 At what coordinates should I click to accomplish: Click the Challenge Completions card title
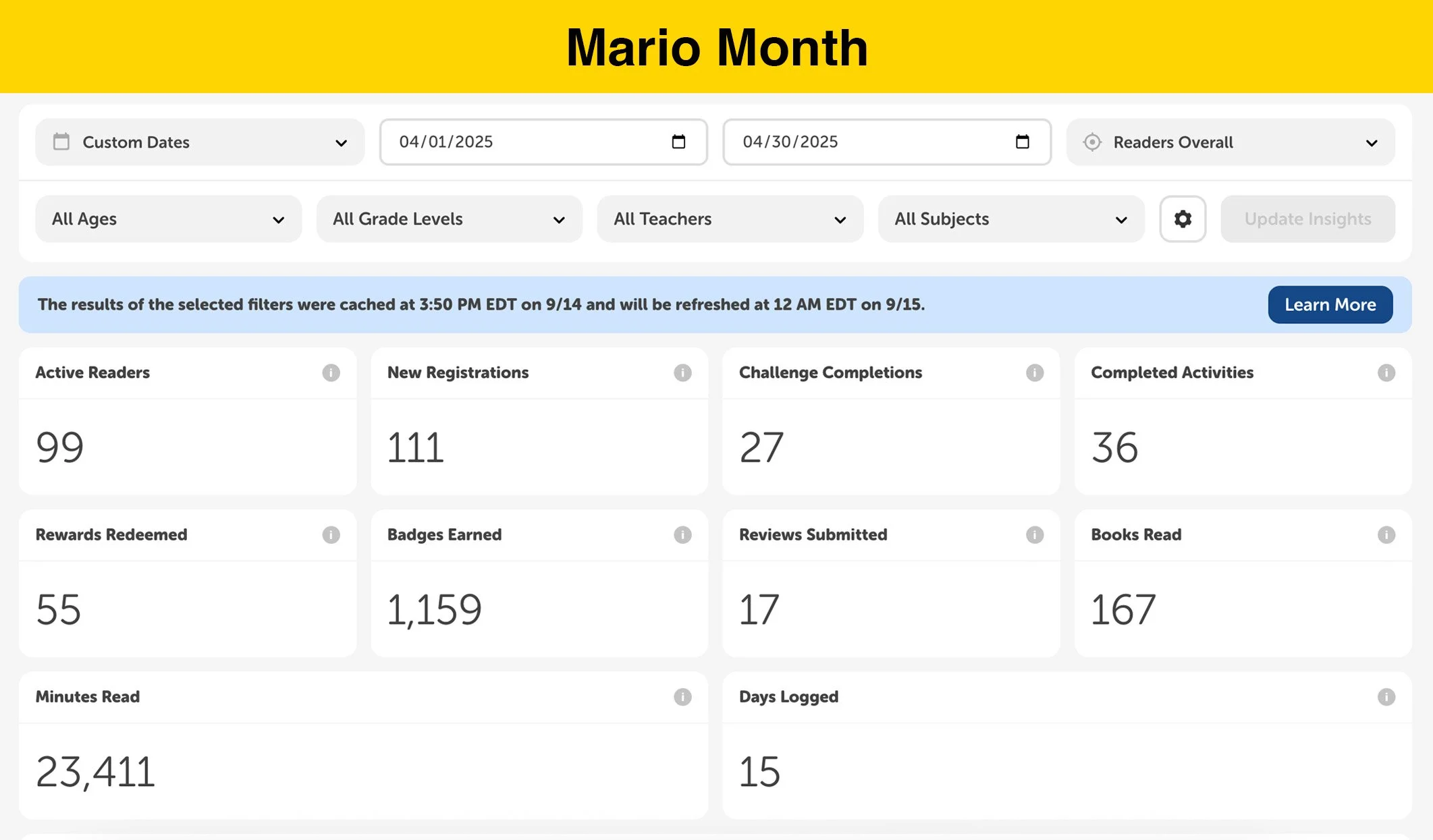click(x=830, y=372)
